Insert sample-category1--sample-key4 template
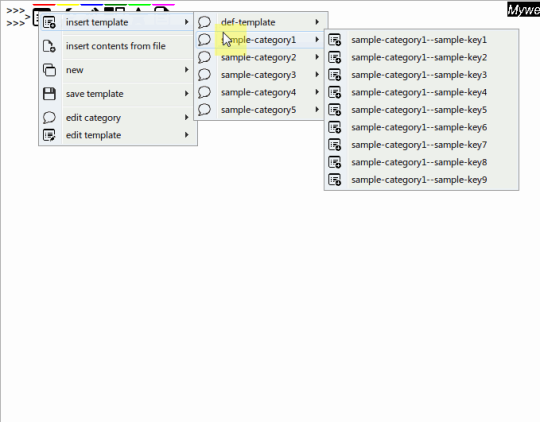 pyautogui.click(x=421, y=92)
